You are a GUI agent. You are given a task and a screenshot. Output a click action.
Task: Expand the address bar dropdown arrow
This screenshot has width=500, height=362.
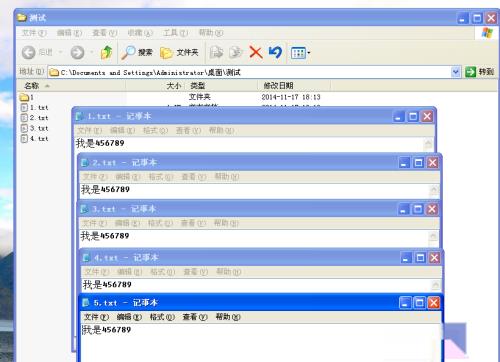pyautogui.click(x=456, y=72)
